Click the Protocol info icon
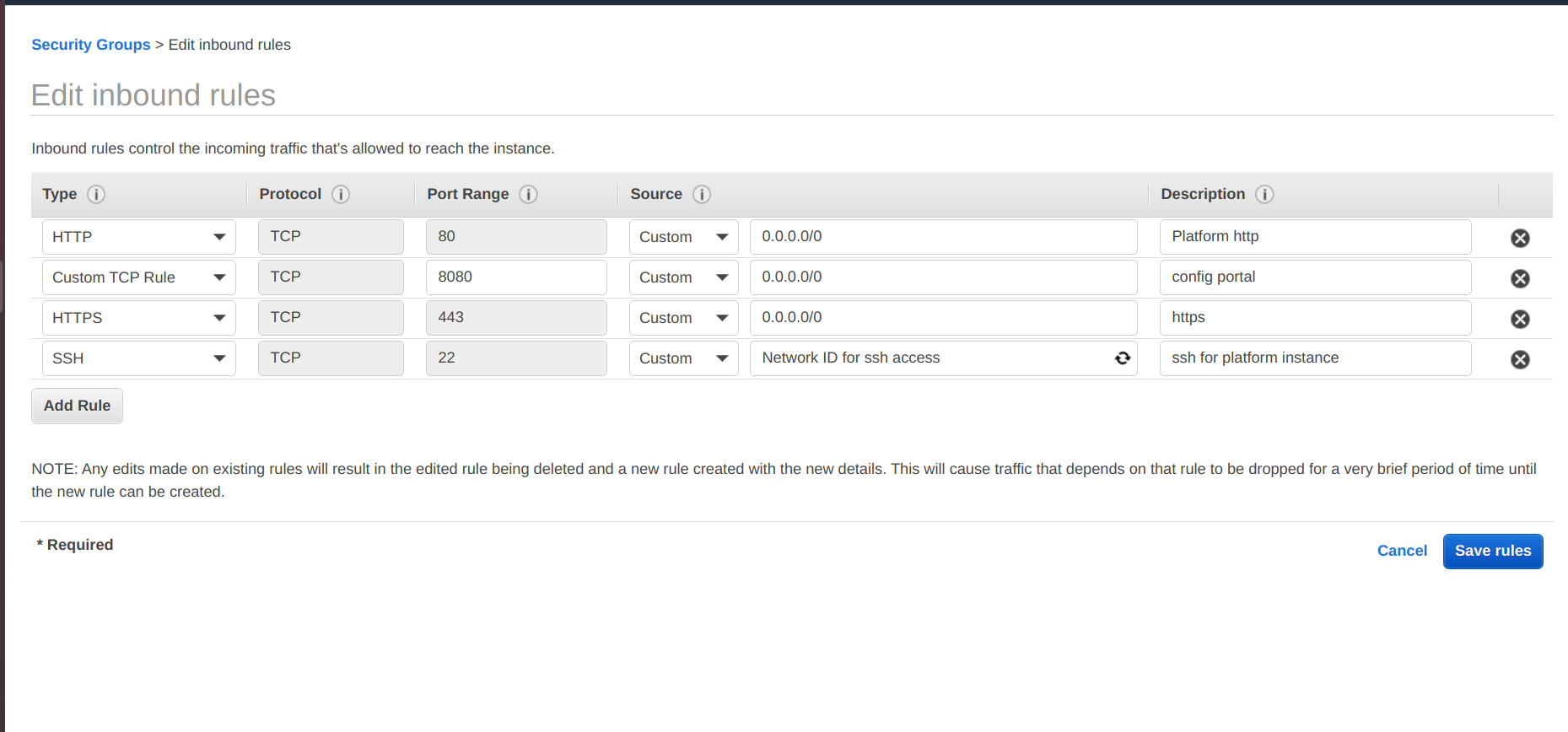 [341, 195]
